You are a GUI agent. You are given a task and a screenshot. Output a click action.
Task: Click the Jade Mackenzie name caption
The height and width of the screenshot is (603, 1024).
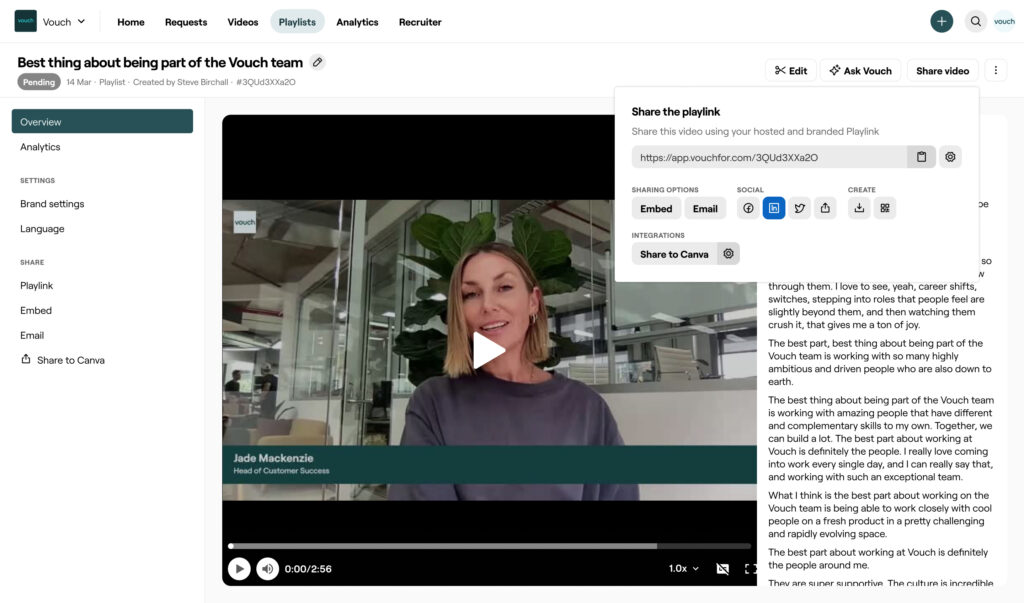273,458
